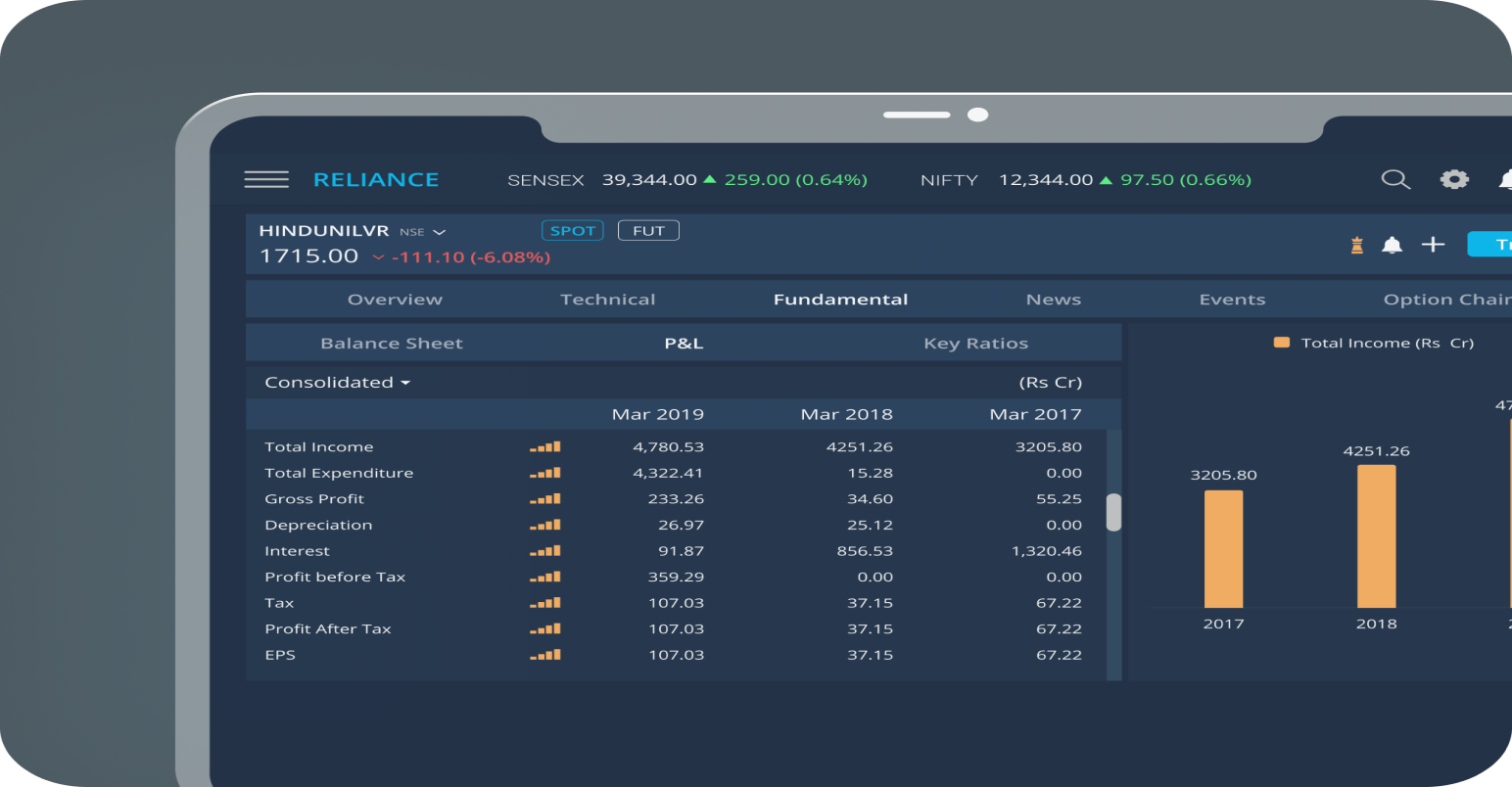1512x787 pixels.
Task: Click Total Income legend swatch
Action: click(1281, 343)
